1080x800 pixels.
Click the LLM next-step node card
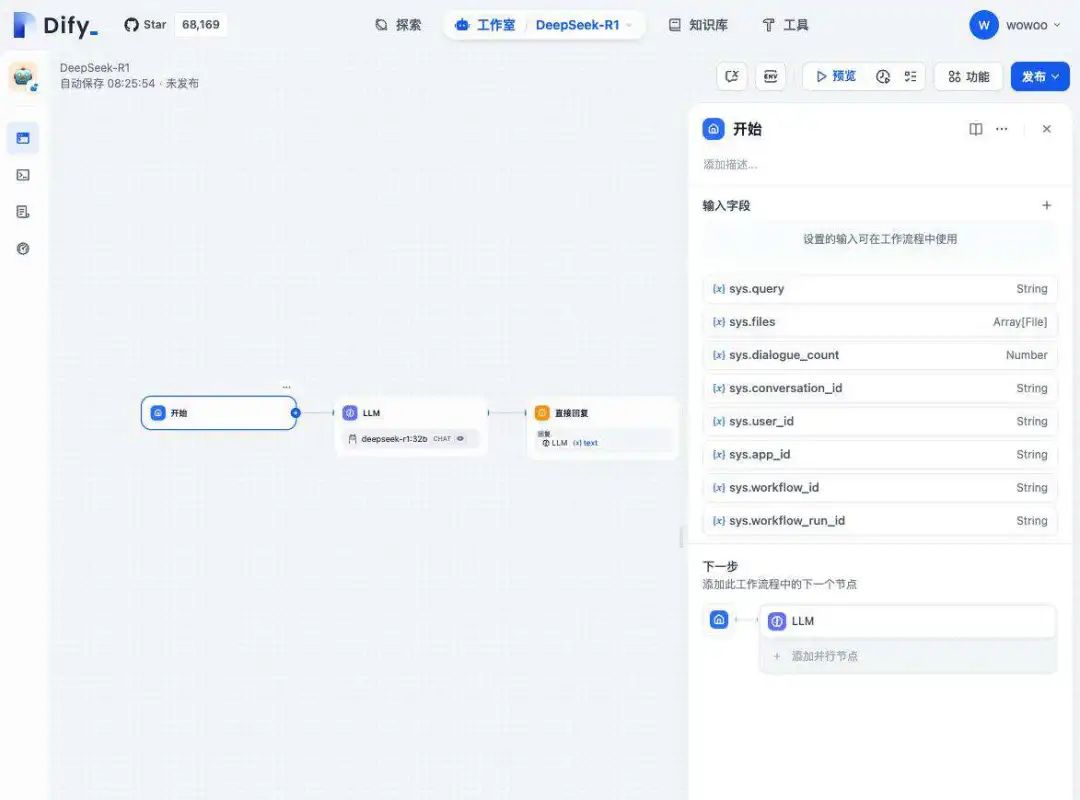pyautogui.click(x=908, y=621)
